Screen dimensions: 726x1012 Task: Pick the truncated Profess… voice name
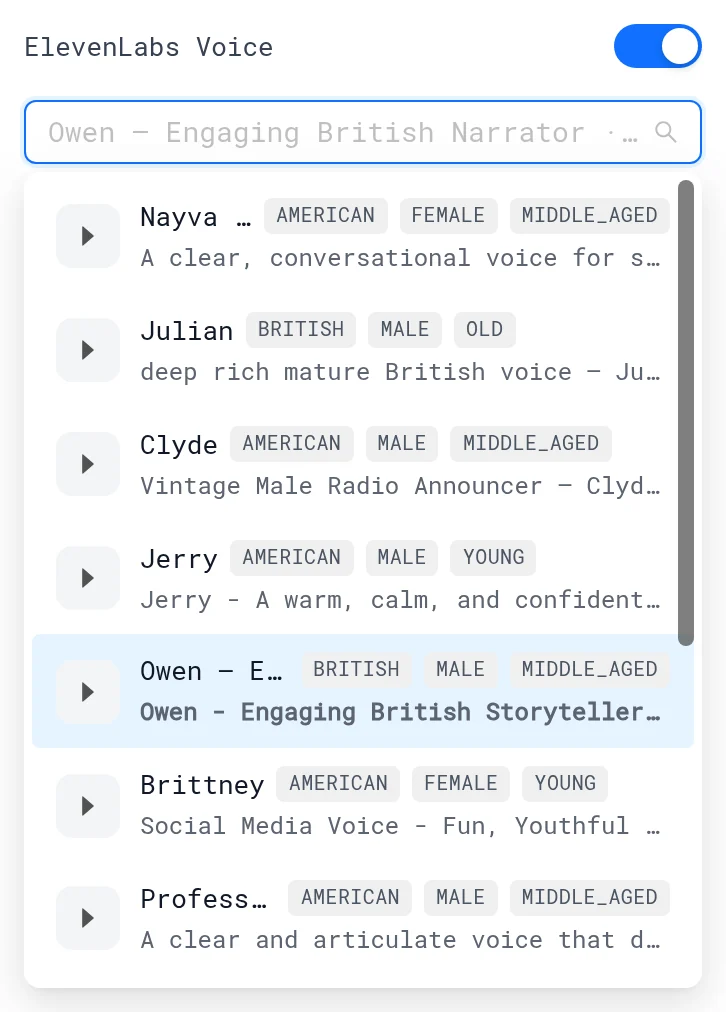tap(204, 899)
